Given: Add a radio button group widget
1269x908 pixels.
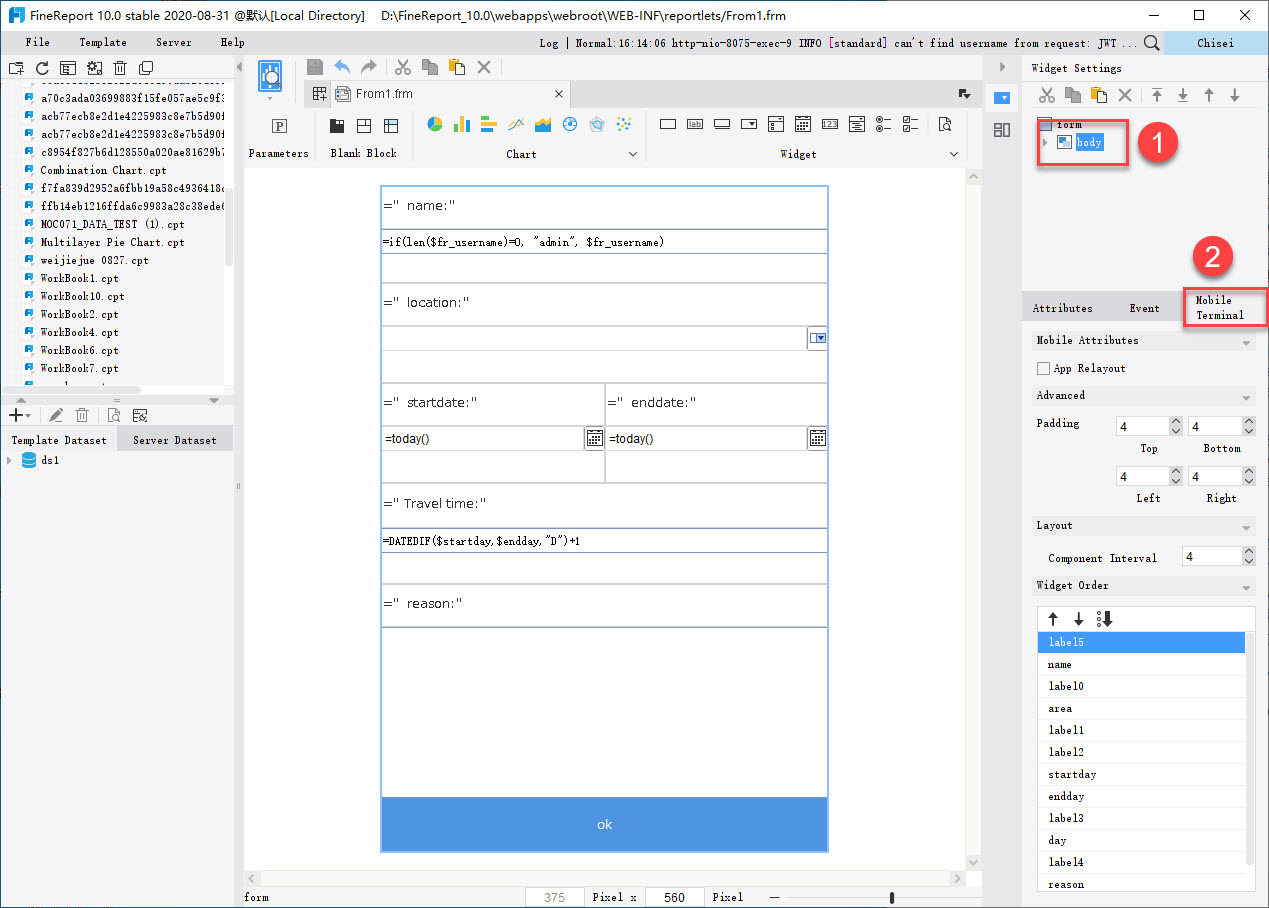Looking at the screenshot, I should 883,124.
